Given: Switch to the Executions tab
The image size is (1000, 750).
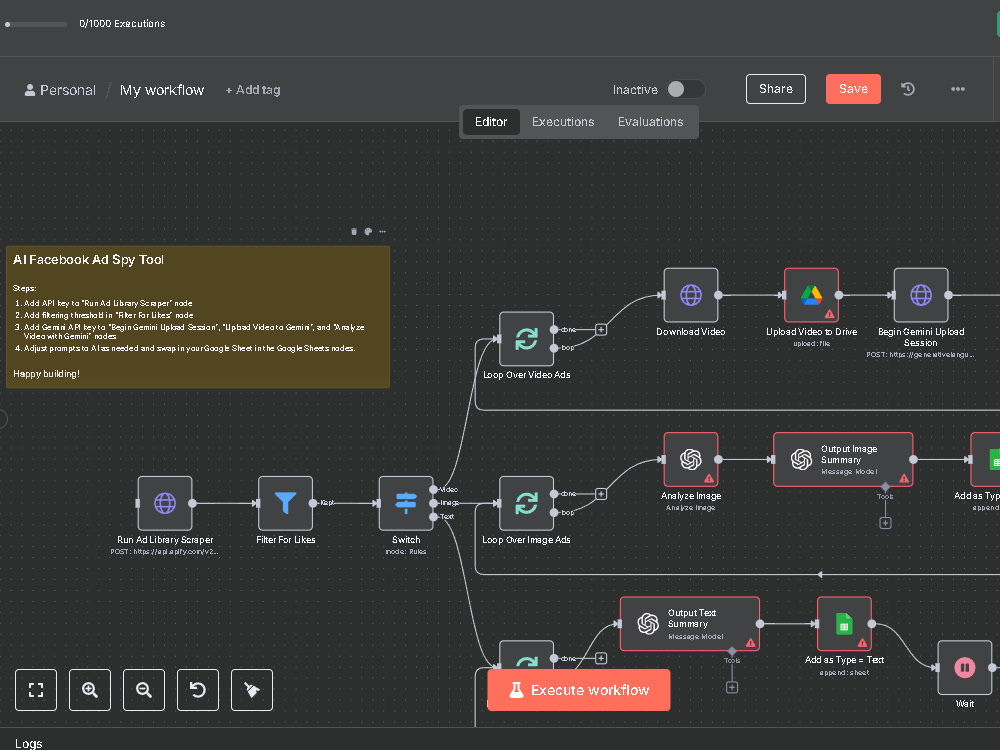Looking at the screenshot, I should pos(563,122).
